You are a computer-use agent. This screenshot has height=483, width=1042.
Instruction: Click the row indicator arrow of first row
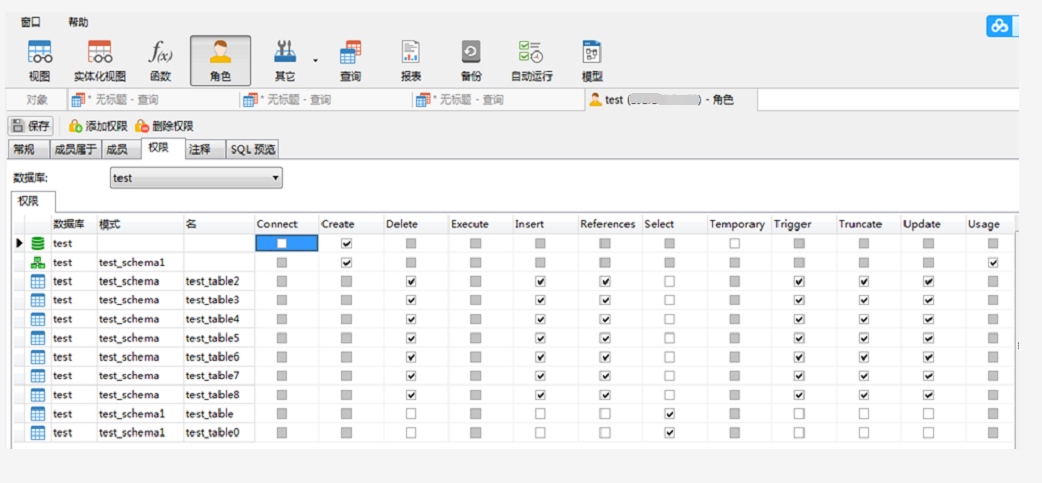coord(20,243)
